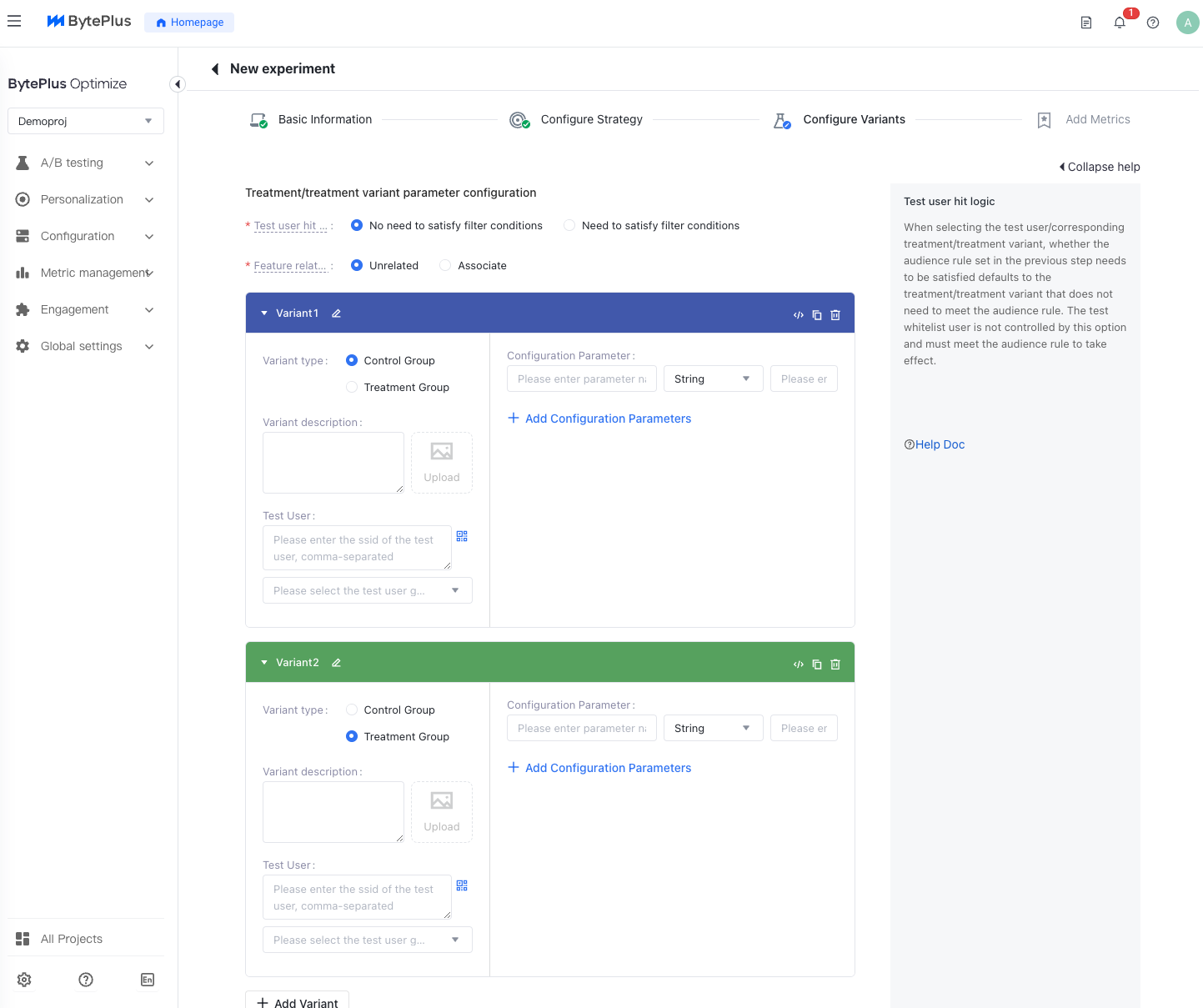Image resolution: width=1203 pixels, height=1008 pixels.
Task: Select Unrelated feature relation
Action: coord(357,265)
